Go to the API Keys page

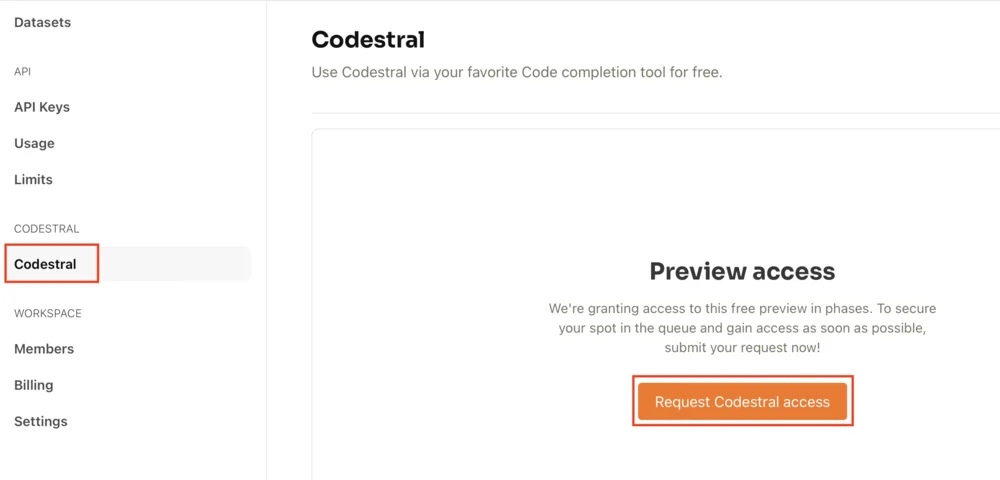[42, 107]
